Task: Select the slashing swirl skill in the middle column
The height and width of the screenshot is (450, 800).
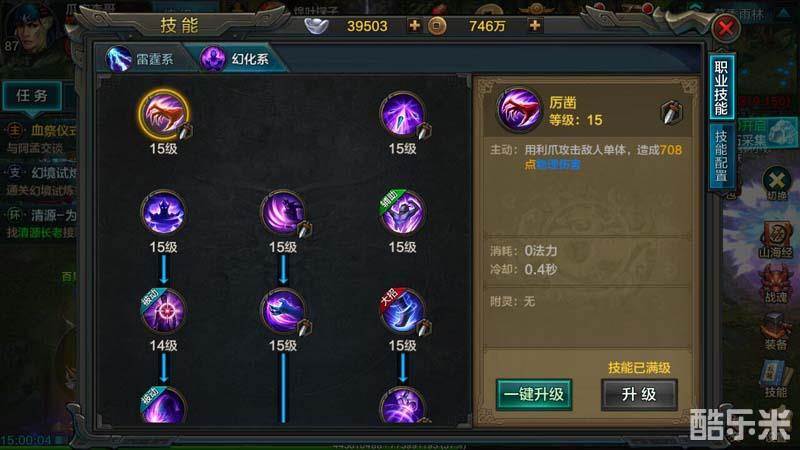Action: point(283,212)
